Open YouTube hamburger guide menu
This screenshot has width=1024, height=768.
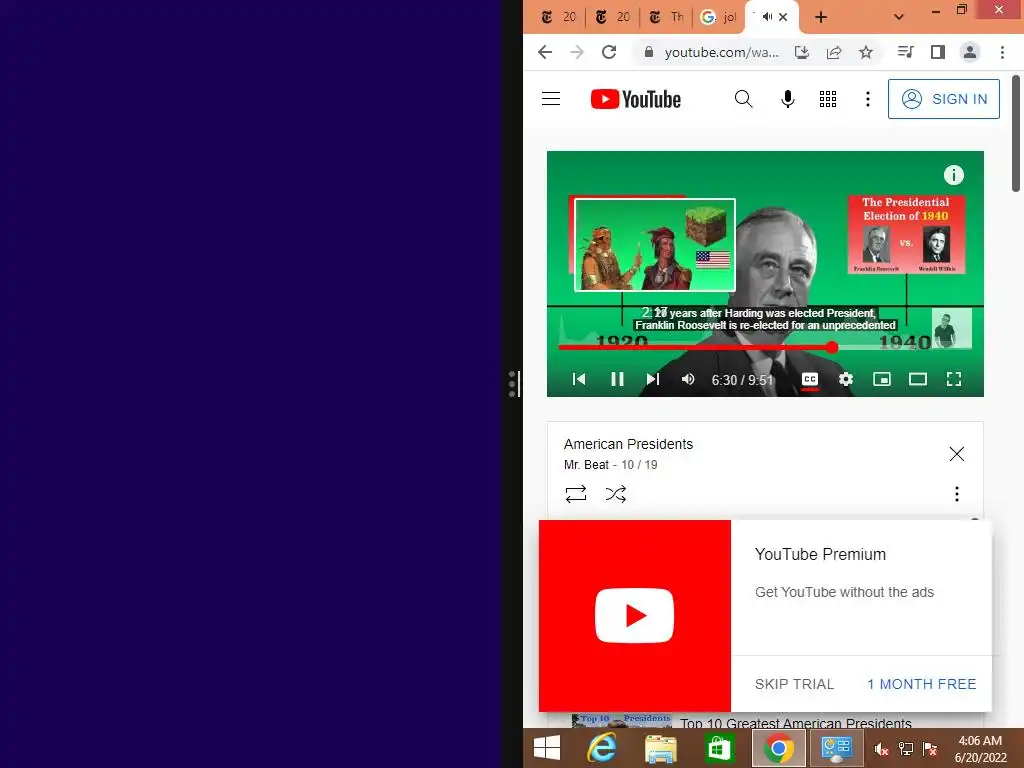[551, 99]
